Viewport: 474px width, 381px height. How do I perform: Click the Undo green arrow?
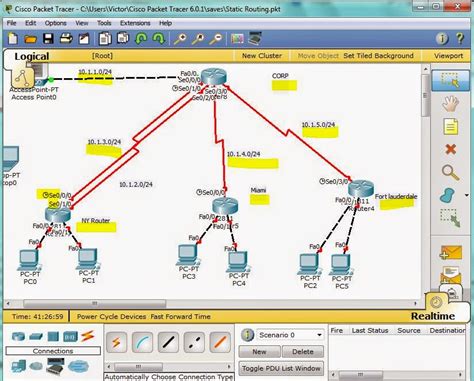point(141,39)
